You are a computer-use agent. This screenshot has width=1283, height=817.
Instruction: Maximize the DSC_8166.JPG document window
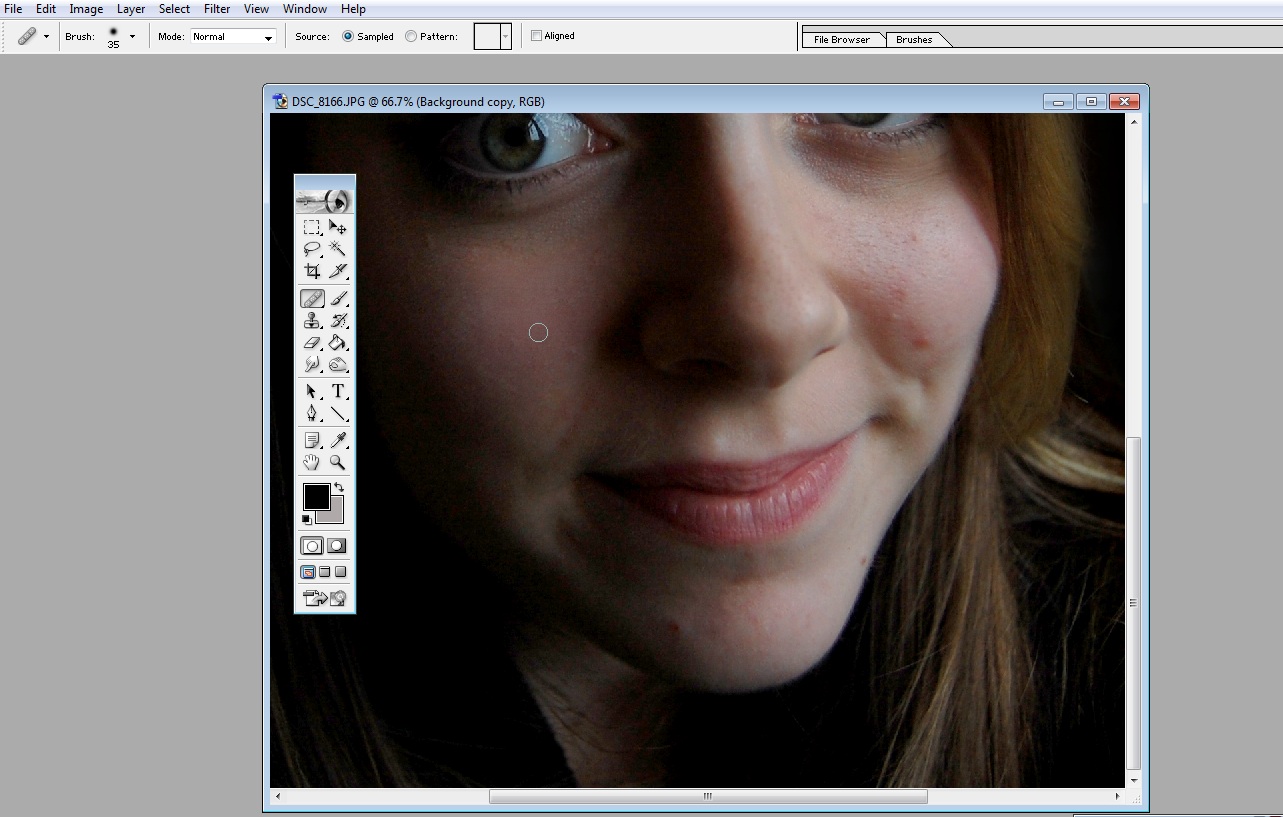pyautogui.click(x=1091, y=101)
